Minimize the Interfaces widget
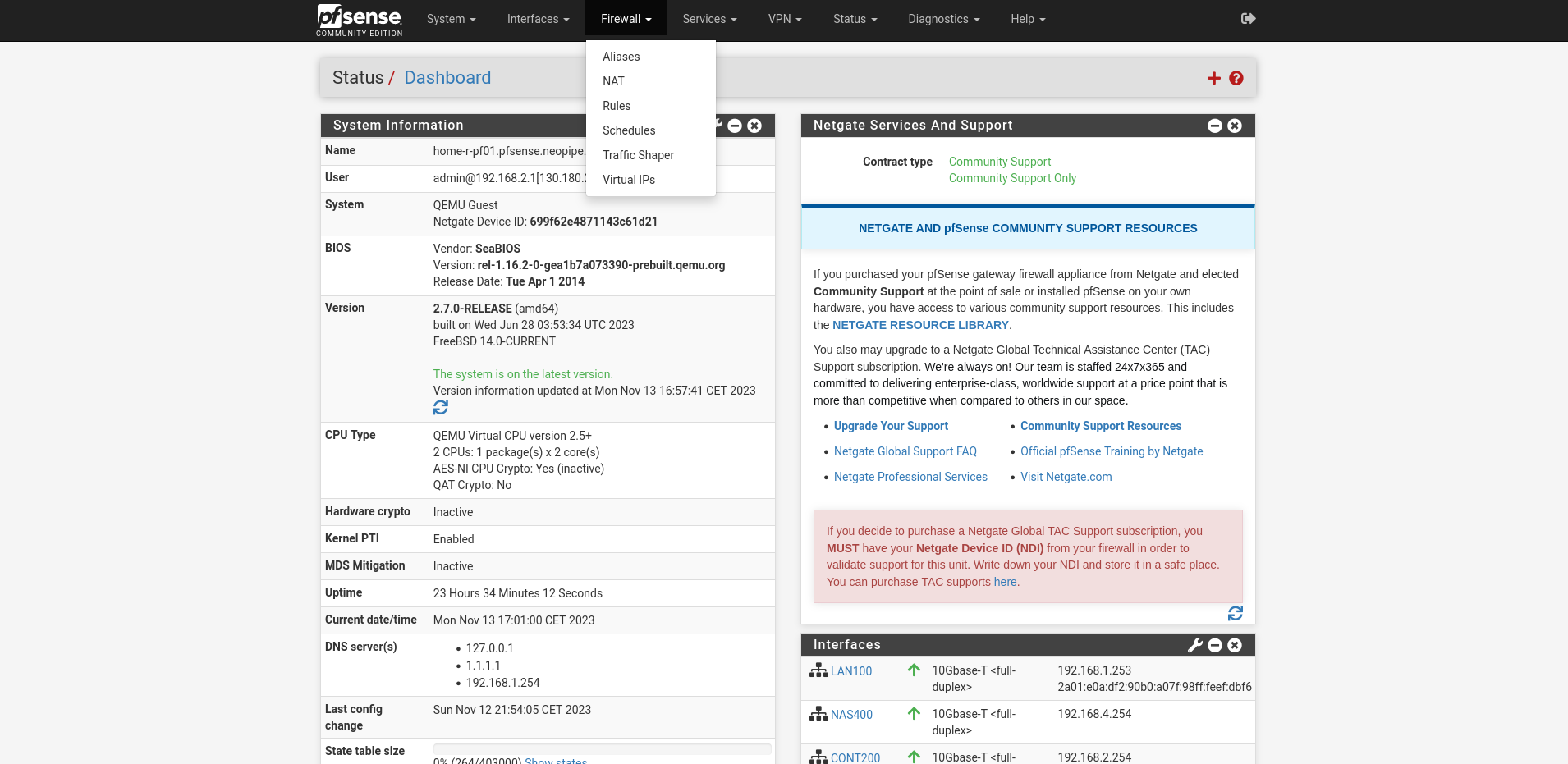This screenshot has width=1568, height=764. click(1215, 645)
